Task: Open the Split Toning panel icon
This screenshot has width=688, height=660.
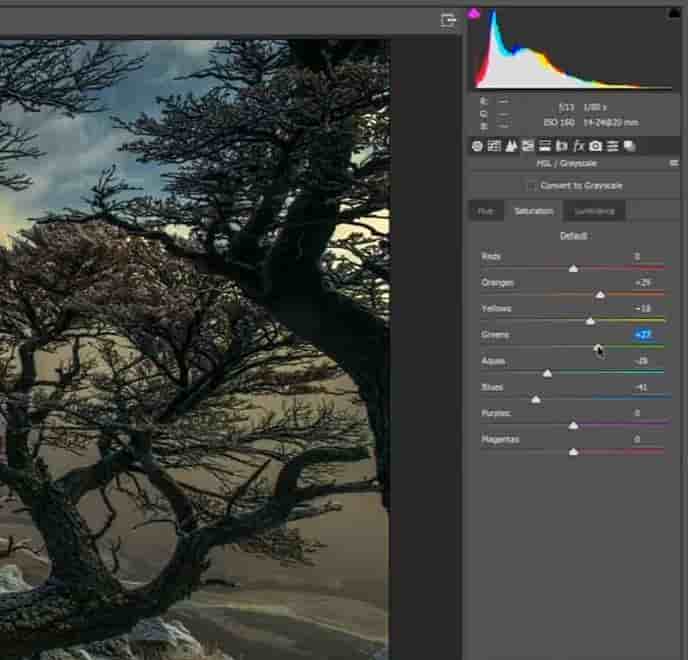Action: (x=545, y=146)
